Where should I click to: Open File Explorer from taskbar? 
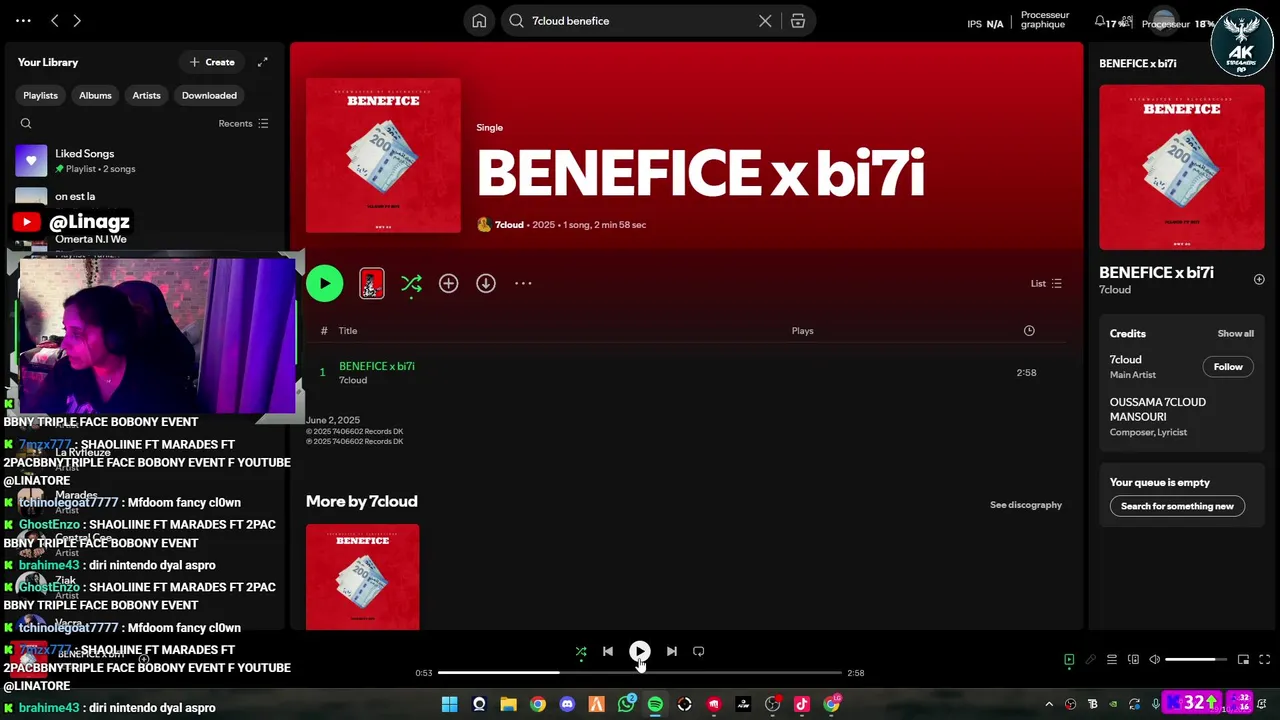[x=508, y=705]
